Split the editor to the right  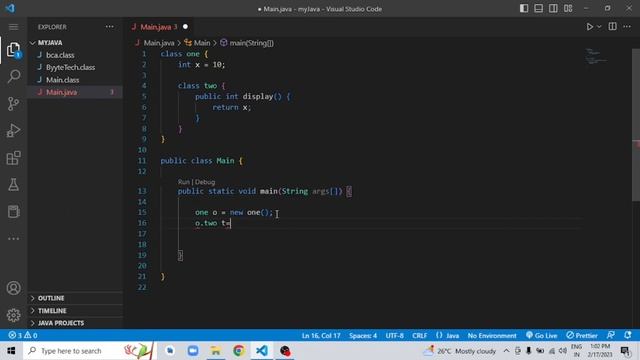click(x=612, y=27)
